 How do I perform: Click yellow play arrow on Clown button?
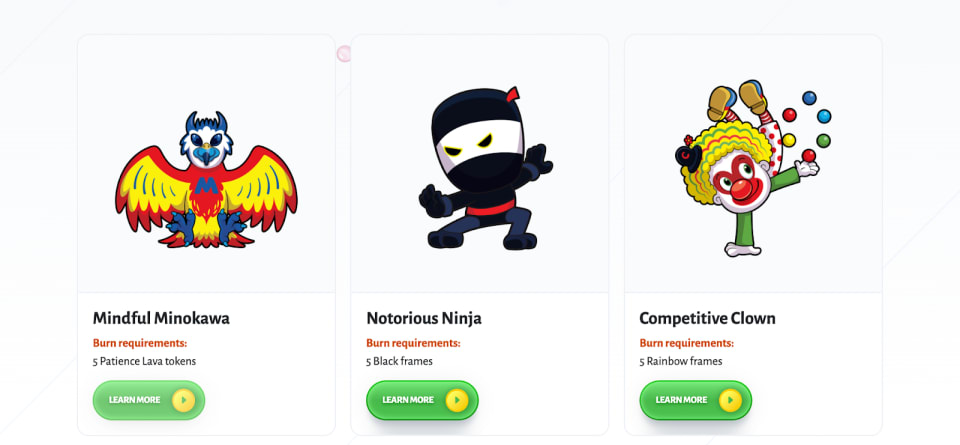(730, 400)
